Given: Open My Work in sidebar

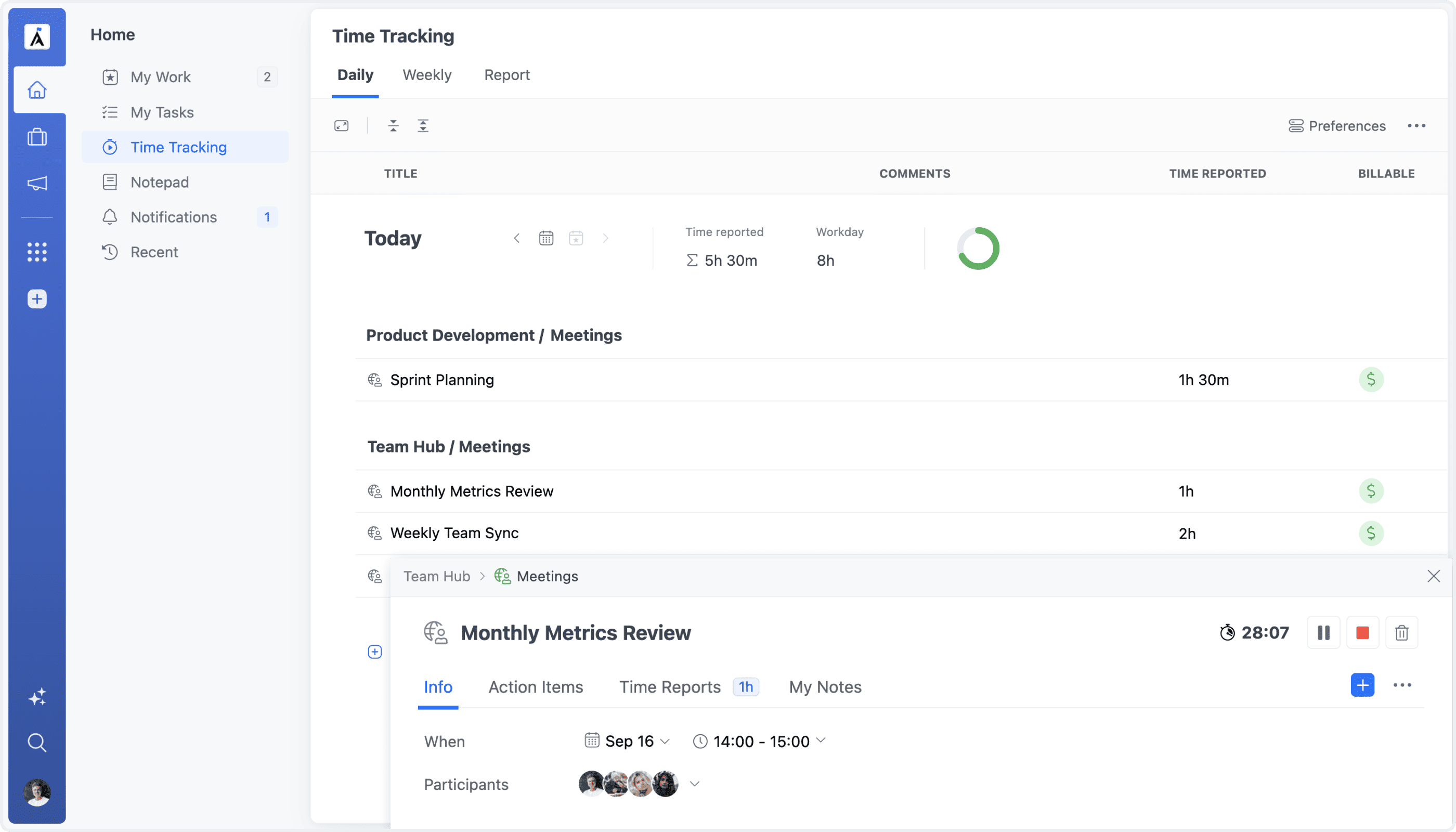Looking at the screenshot, I should [185, 77].
